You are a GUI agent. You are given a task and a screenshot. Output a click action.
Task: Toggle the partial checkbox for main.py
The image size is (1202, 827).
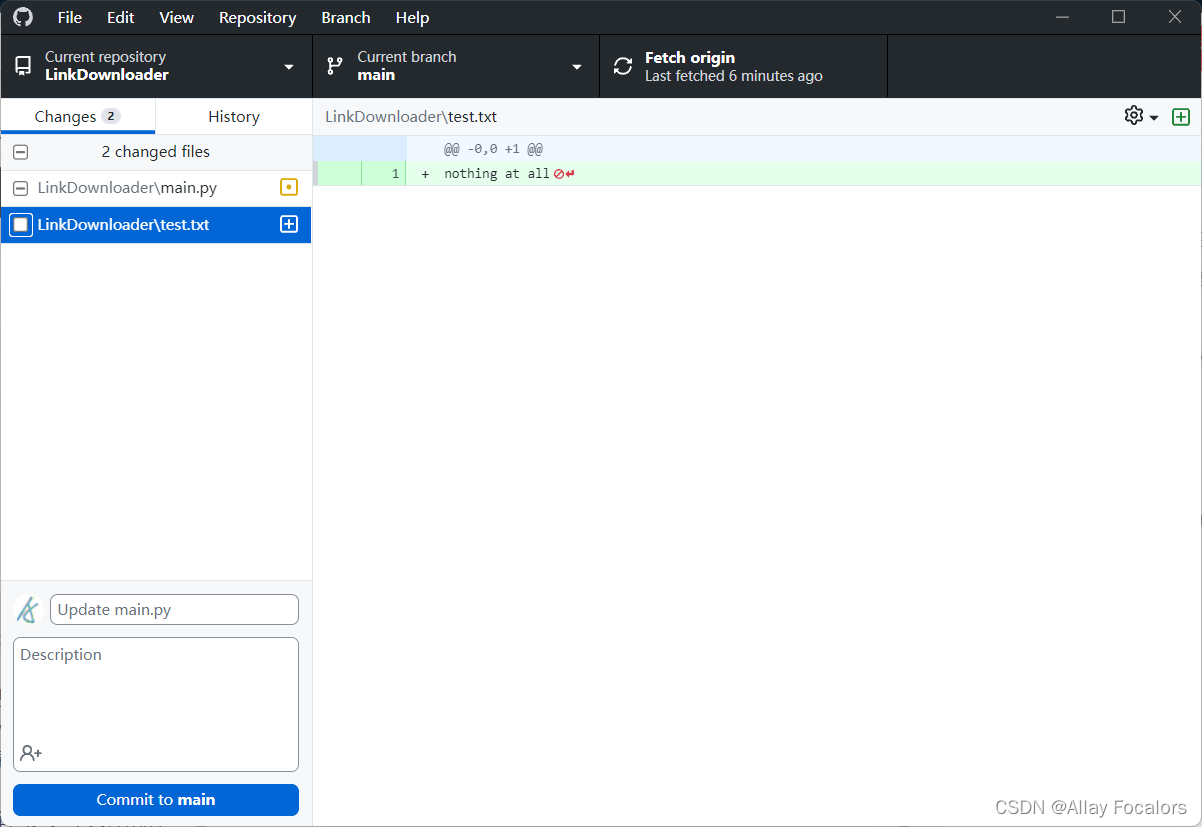(20, 187)
